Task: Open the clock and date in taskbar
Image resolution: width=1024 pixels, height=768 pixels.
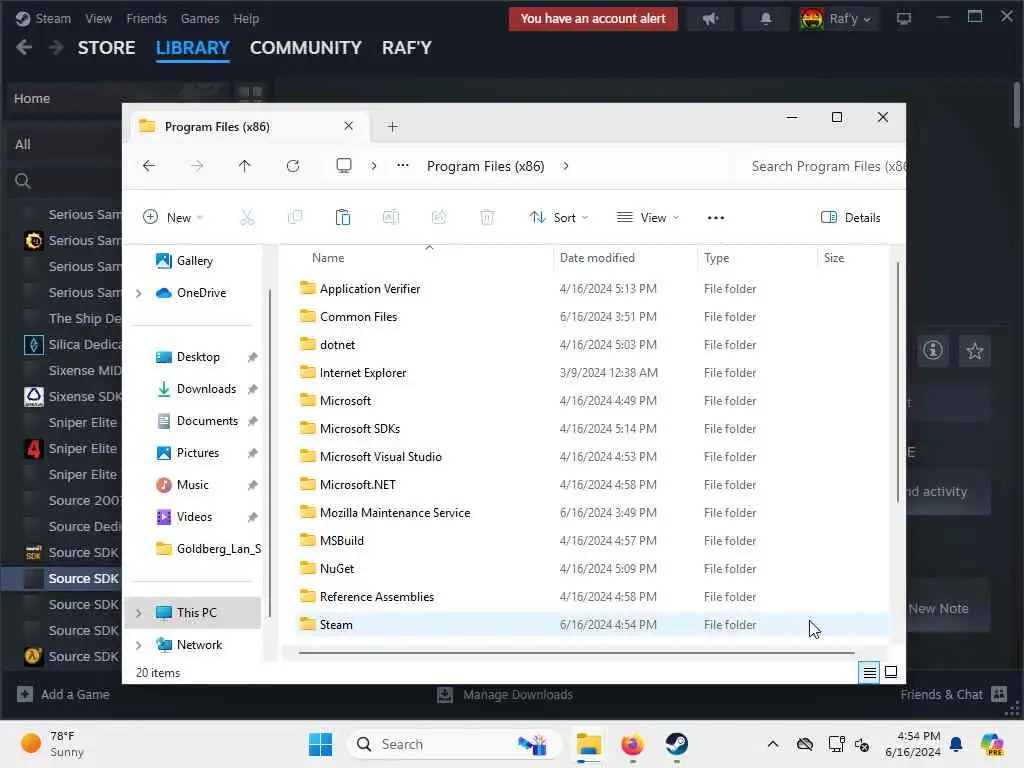Action: pos(913,744)
